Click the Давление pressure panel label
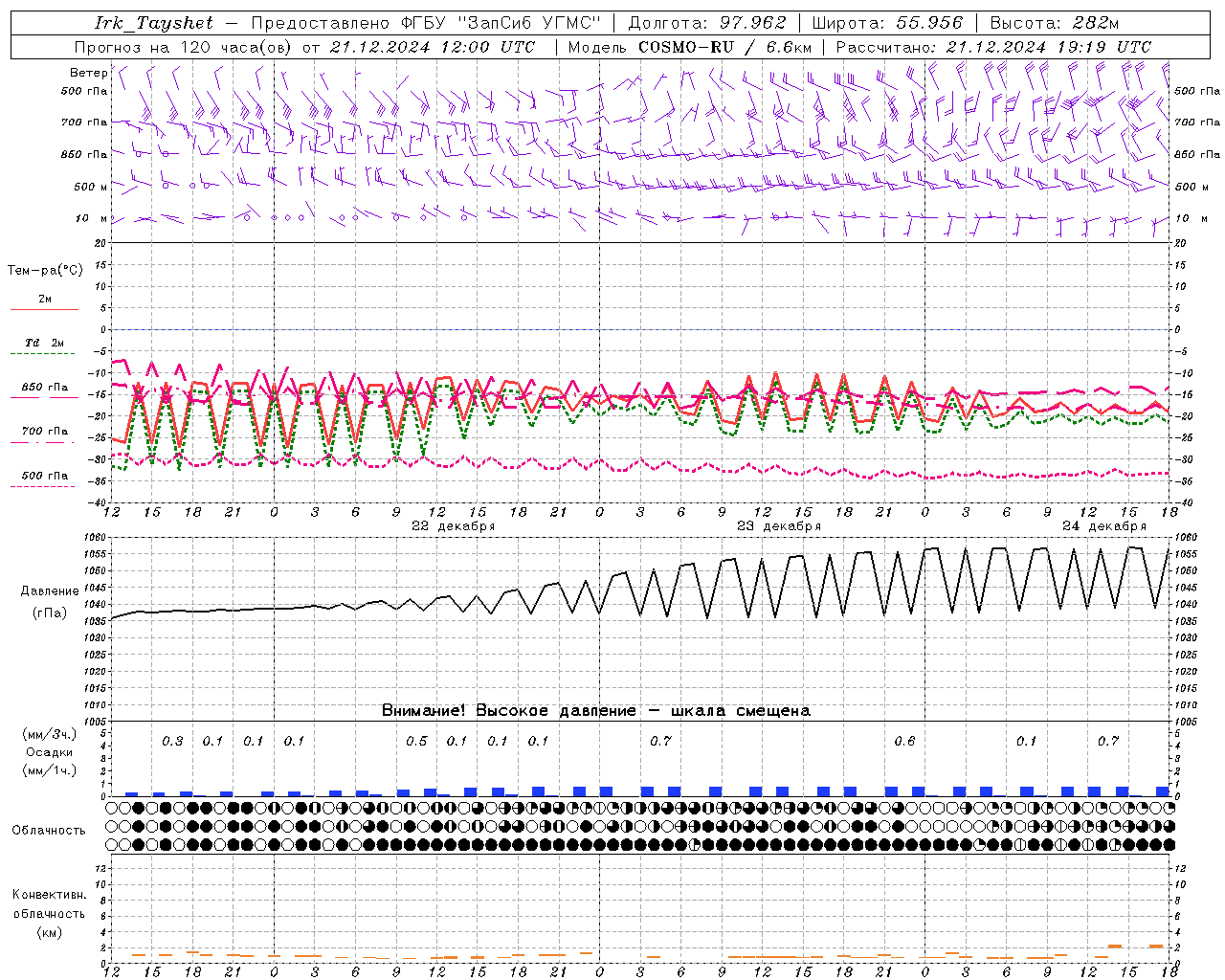 coord(50,591)
